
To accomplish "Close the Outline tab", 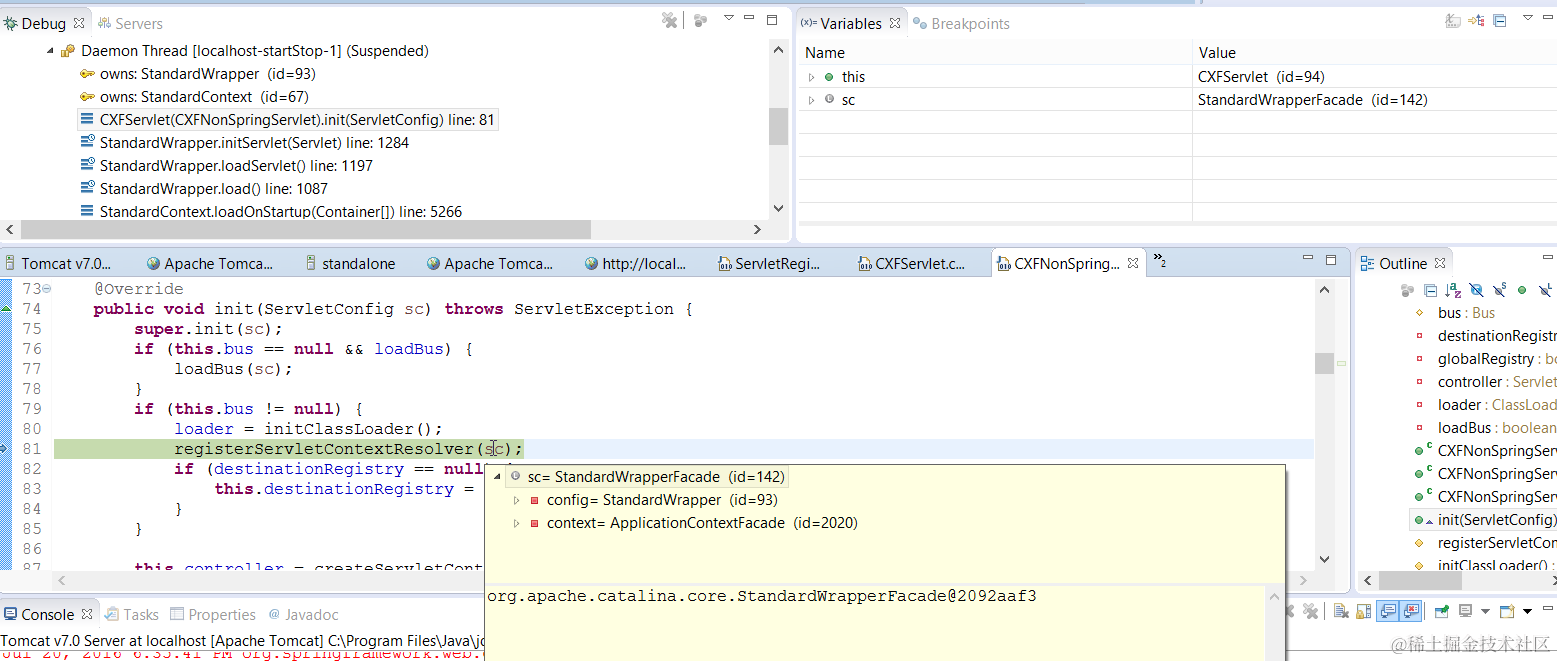I will [x=1440, y=264].
